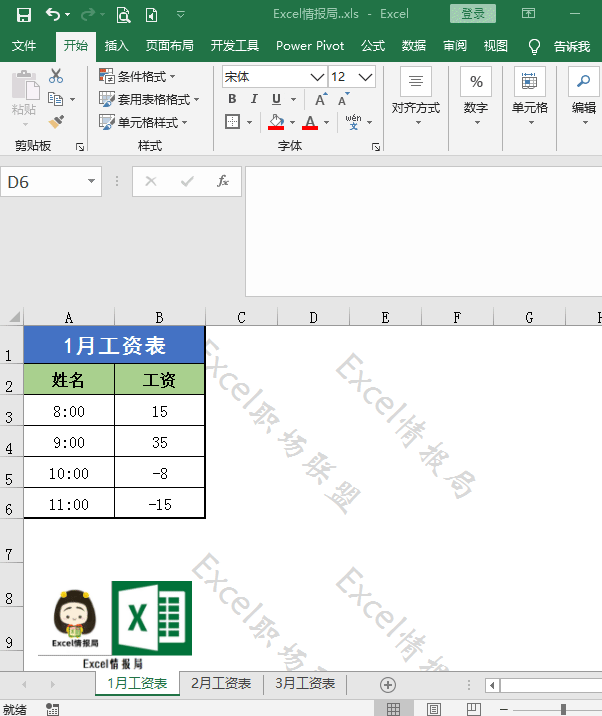Expand the Editing (编辑) group
The height and width of the screenshot is (716, 602).
584,97
